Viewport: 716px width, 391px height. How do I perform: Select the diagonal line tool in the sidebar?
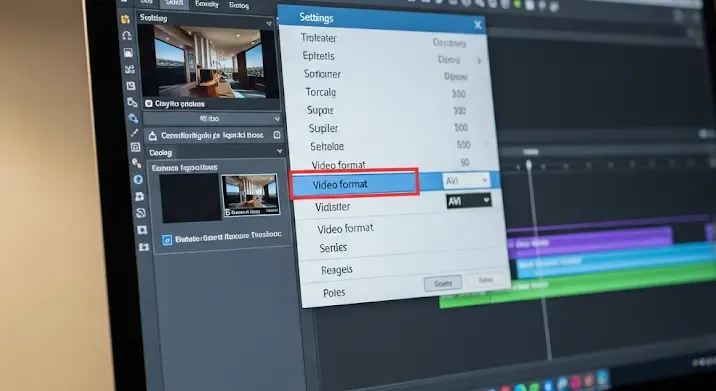tap(134, 133)
